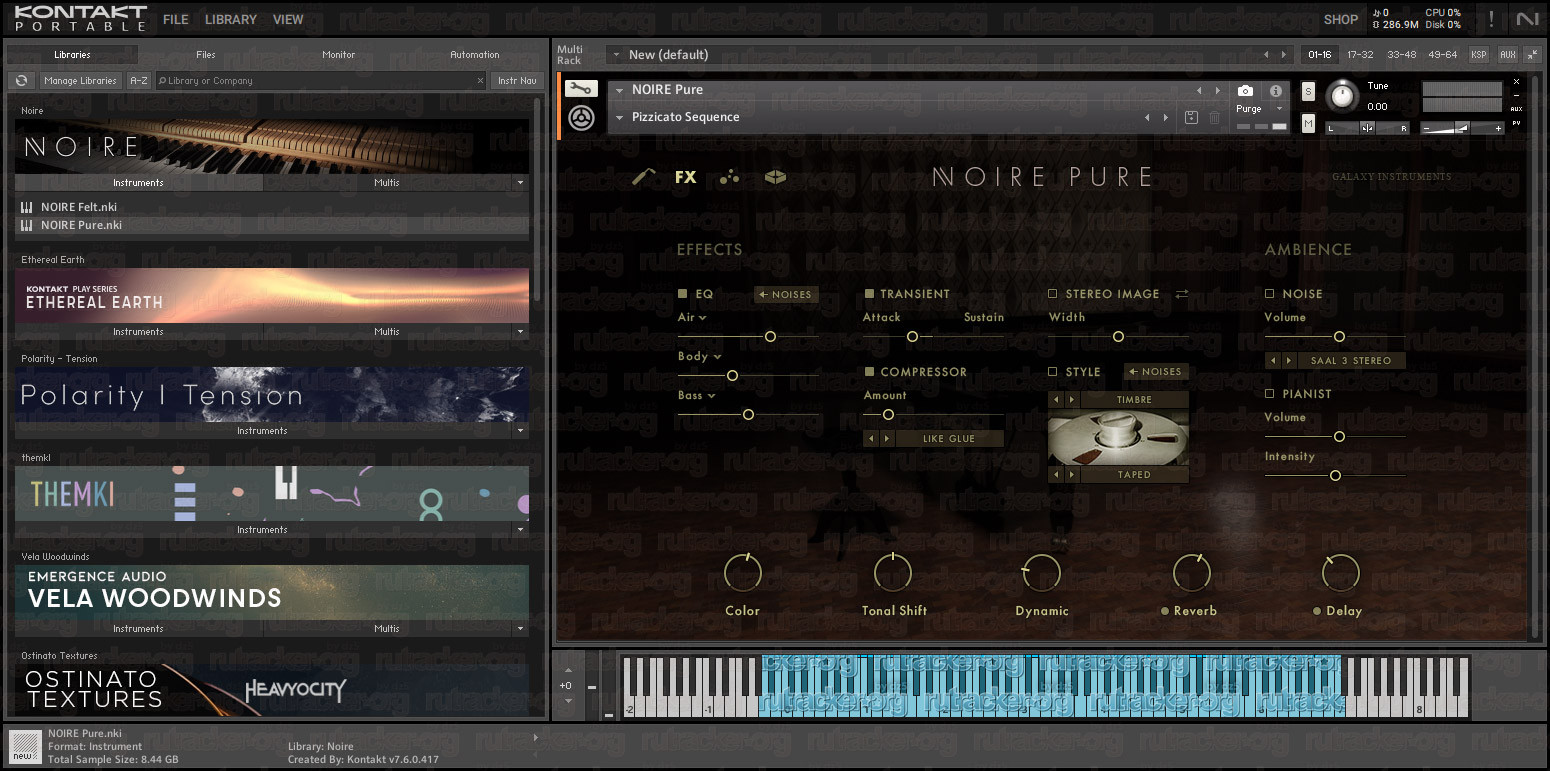
Task: Disable the TRANSIENT effect
Action: tap(870, 294)
